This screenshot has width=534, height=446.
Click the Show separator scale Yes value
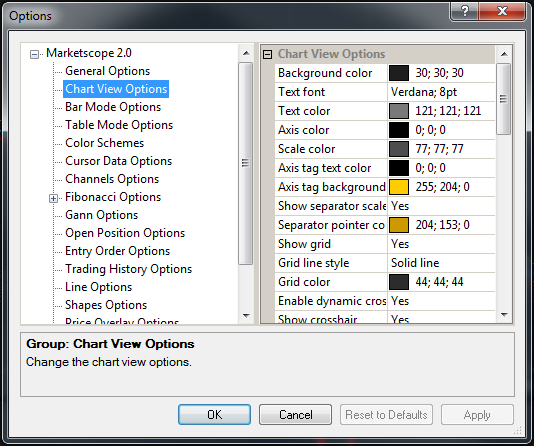point(441,206)
